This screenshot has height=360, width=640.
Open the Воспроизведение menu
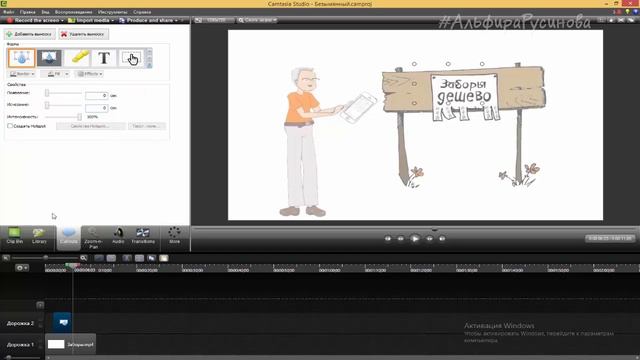[x=73, y=12]
